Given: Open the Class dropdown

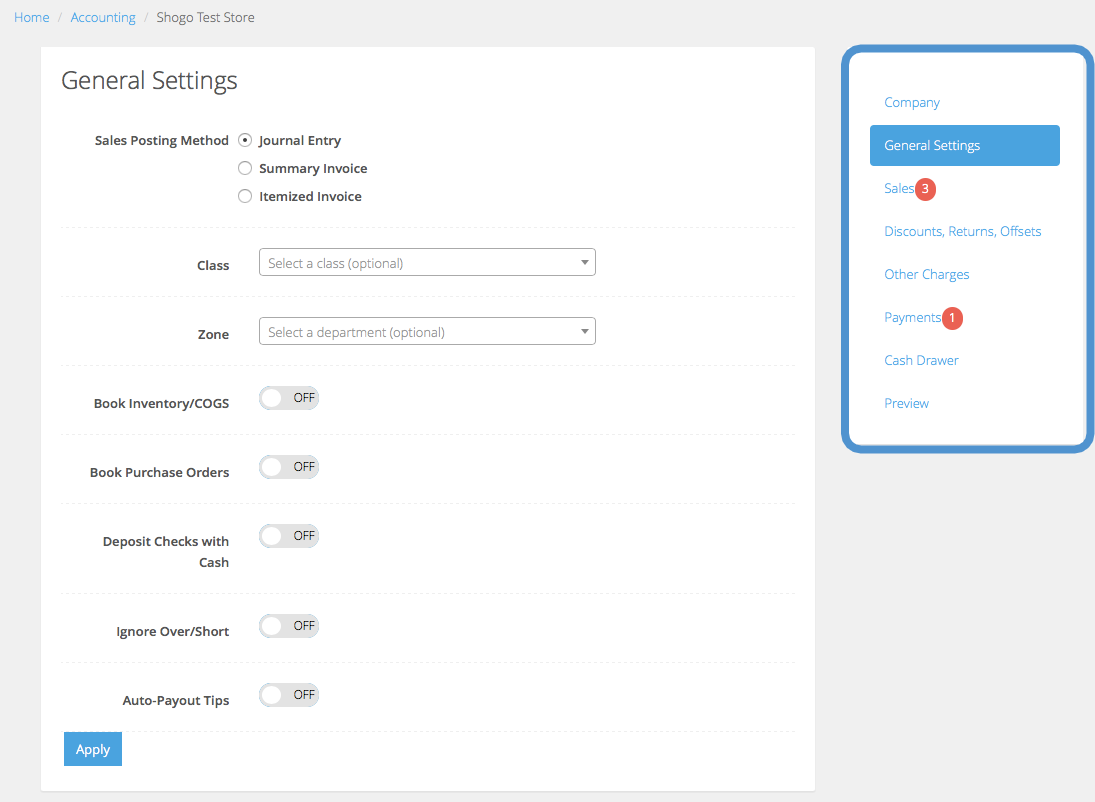Looking at the screenshot, I should click(x=427, y=263).
